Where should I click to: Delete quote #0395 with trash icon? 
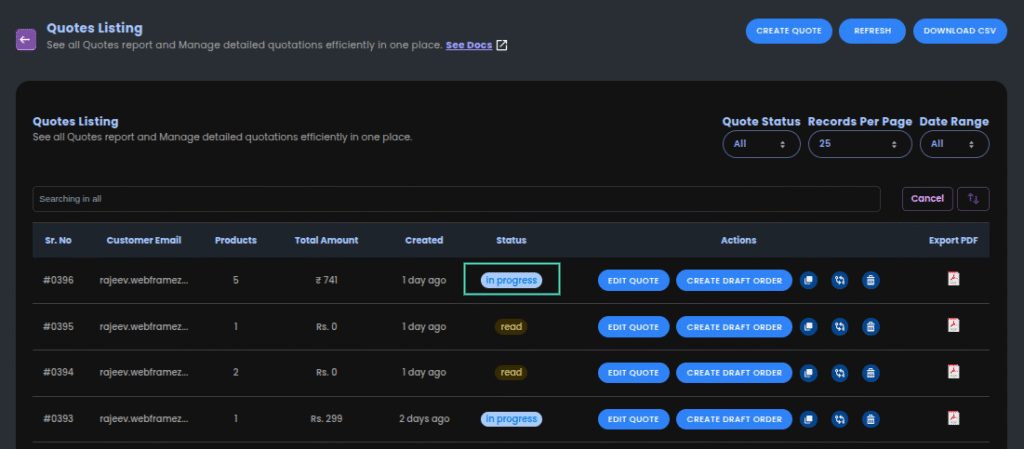[x=871, y=326]
